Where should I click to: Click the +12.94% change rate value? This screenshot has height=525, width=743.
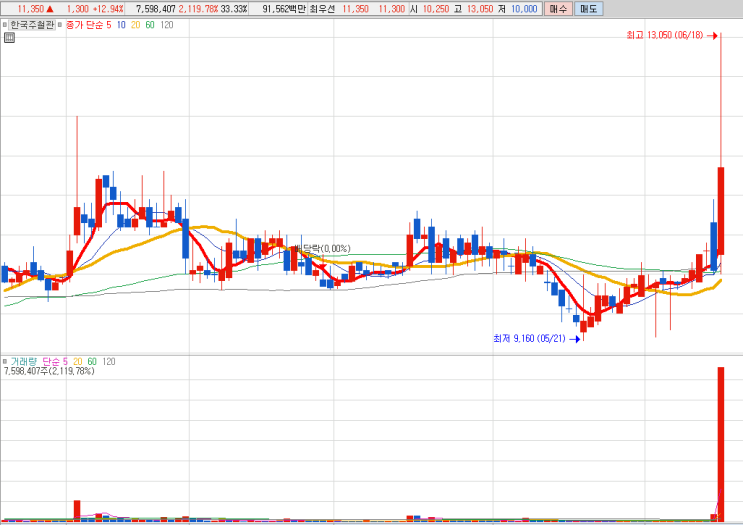click(x=109, y=9)
